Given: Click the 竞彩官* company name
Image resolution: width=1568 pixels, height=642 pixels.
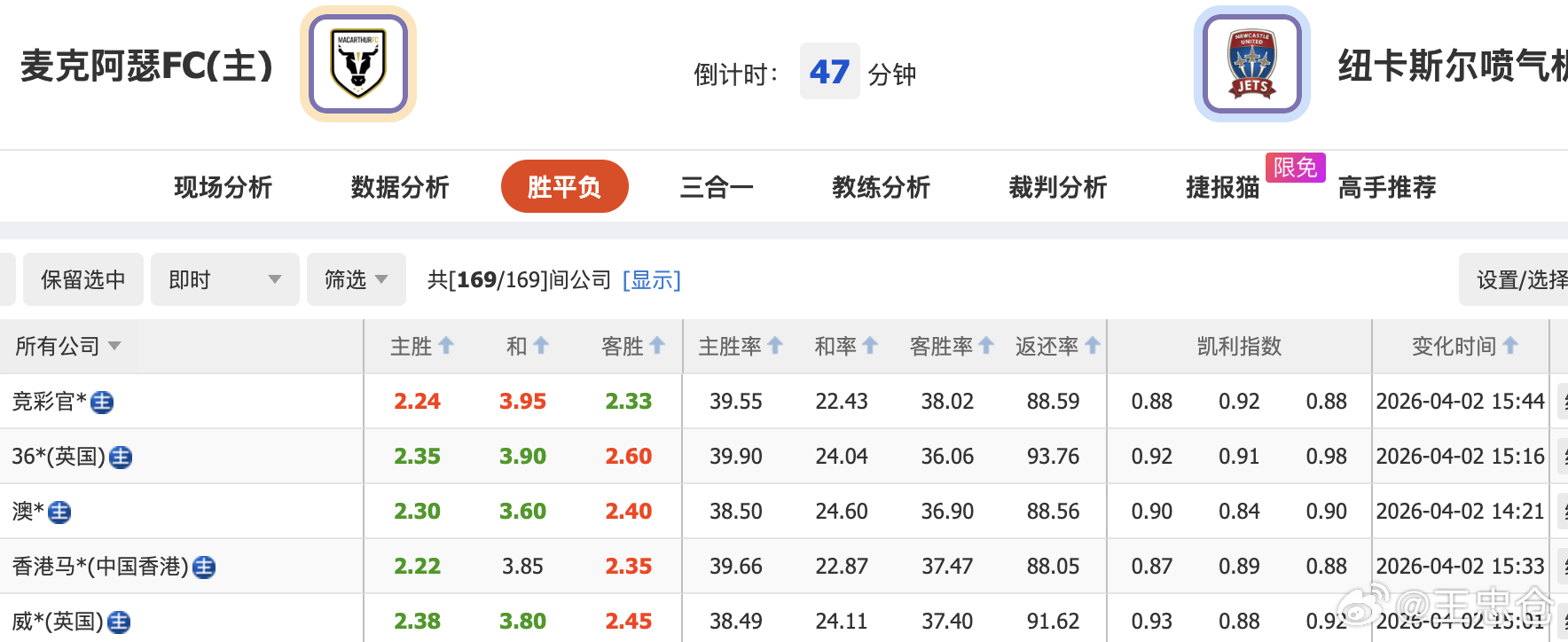Looking at the screenshot, I should (x=50, y=402).
